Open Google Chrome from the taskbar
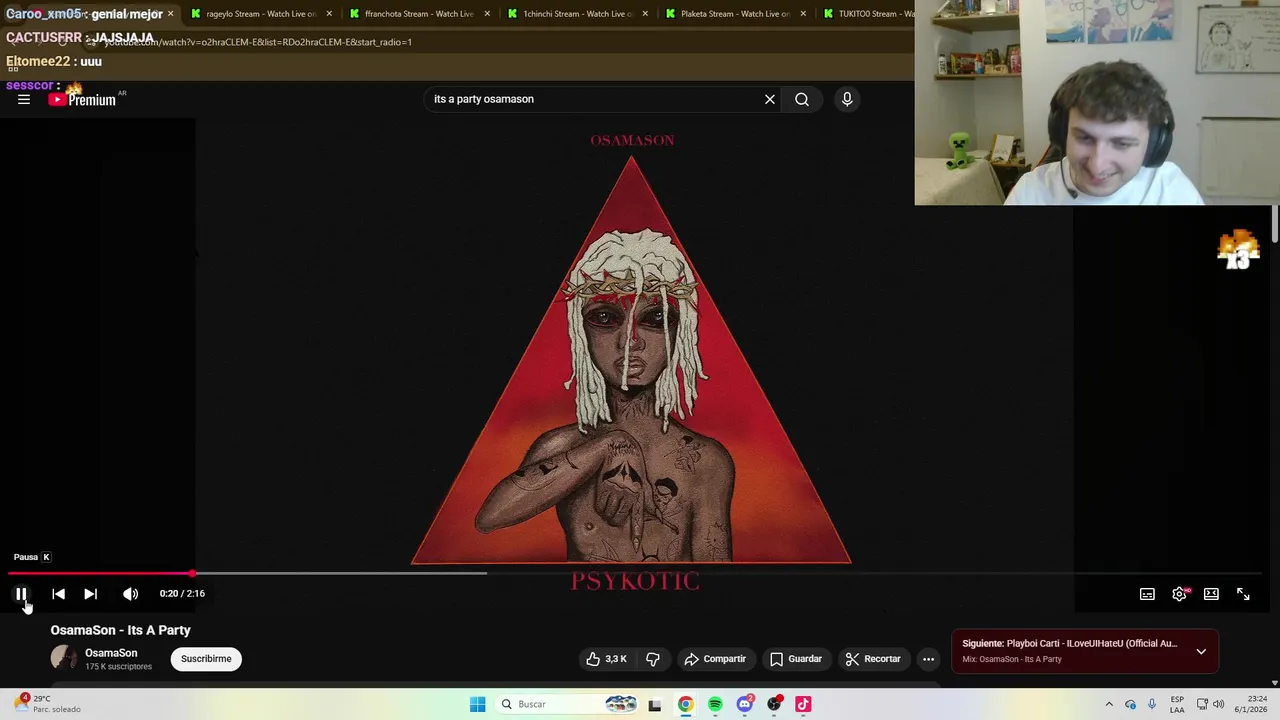 click(x=685, y=704)
